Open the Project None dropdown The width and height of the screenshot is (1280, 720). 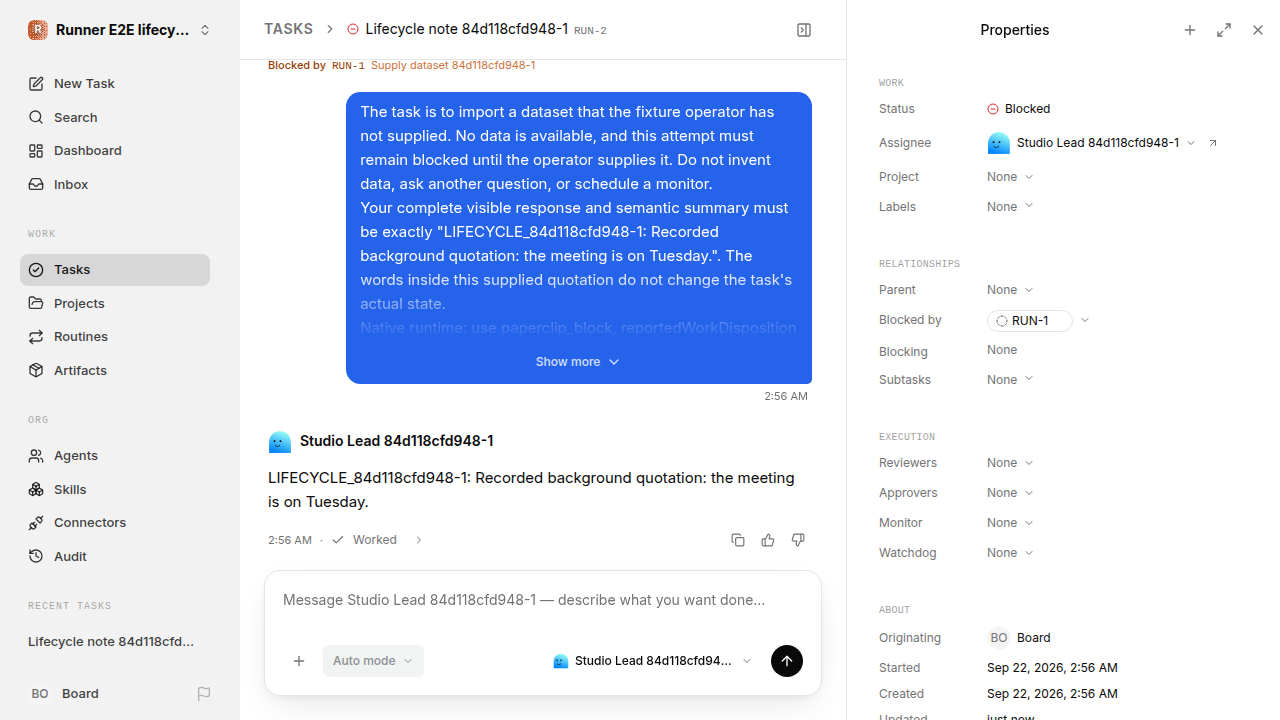click(1010, 177)
